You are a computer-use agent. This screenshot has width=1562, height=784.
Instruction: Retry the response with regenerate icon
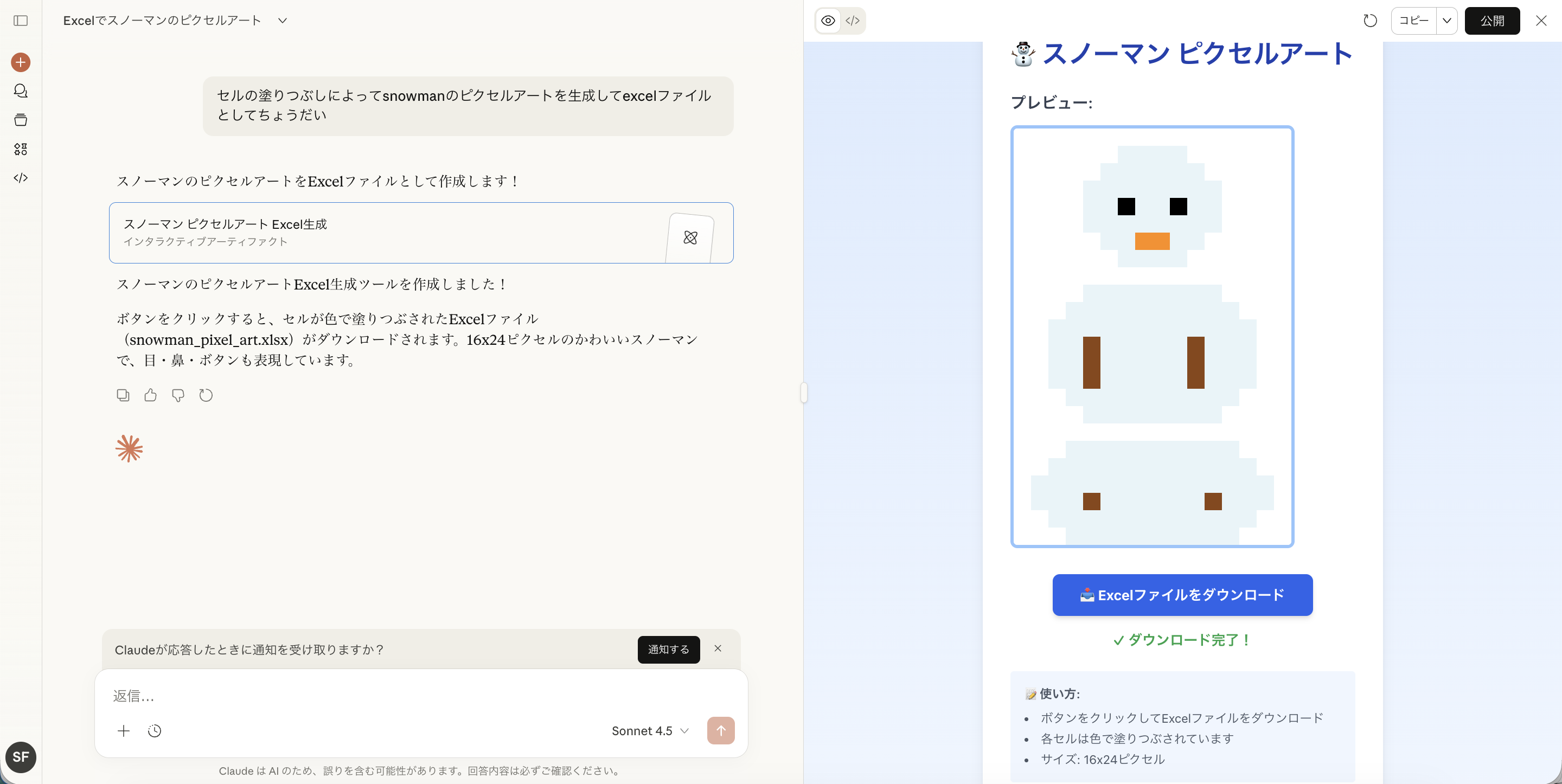tap(206, 395)
